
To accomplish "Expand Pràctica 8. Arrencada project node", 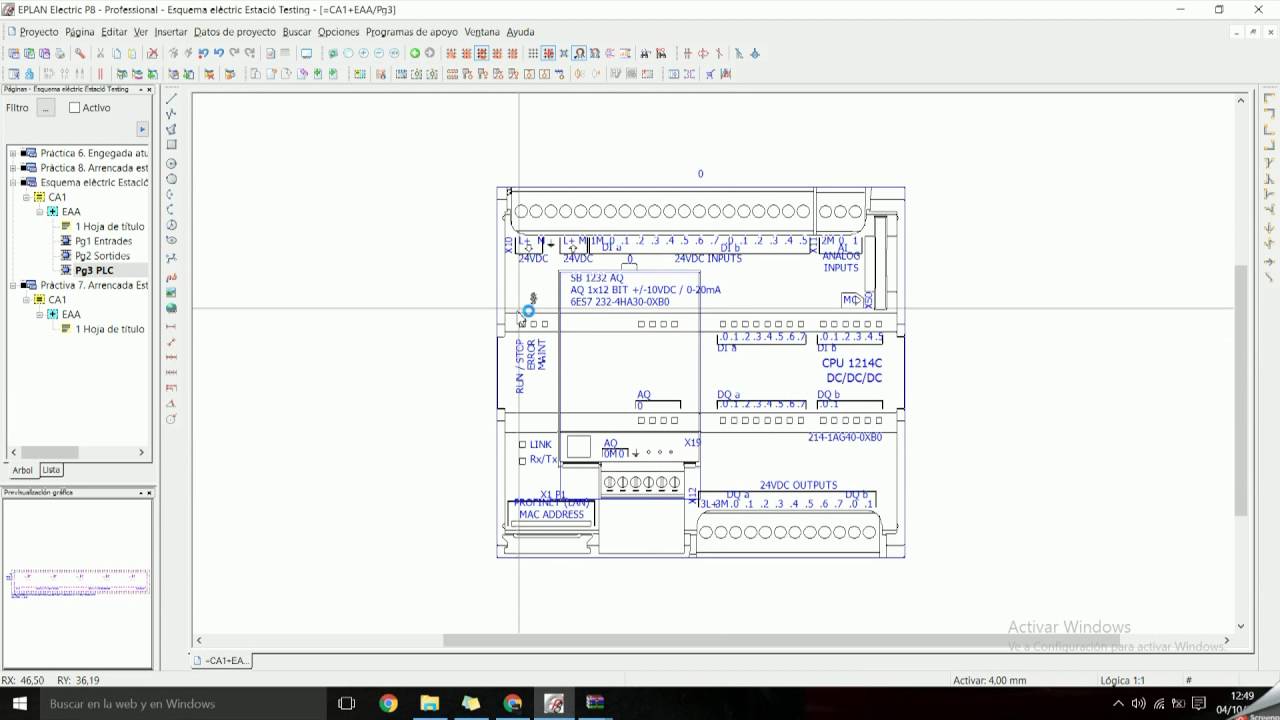I will coord(13,168).
